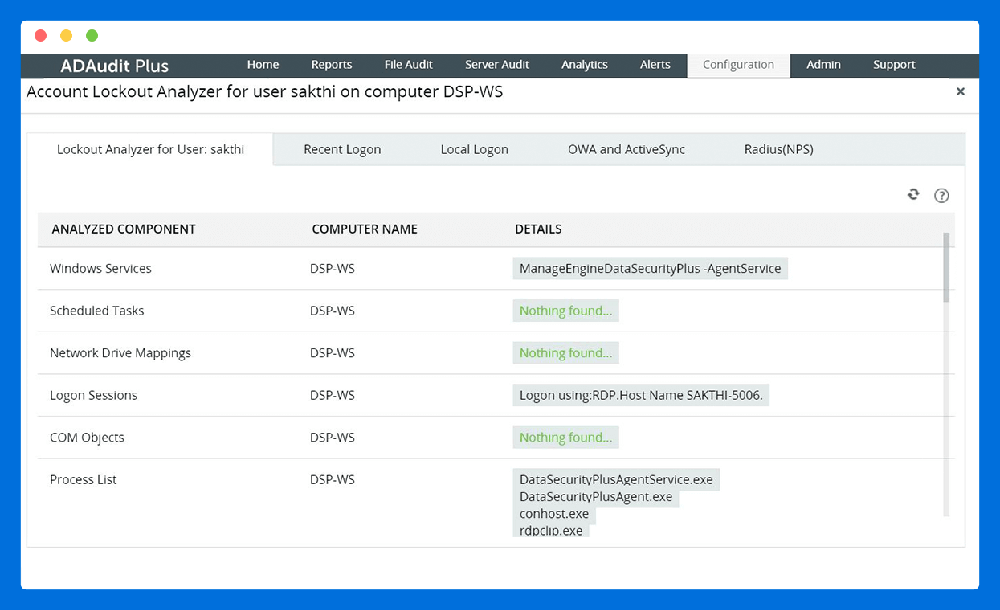Click DSP-WS in Windows Services row
1000x610 pixels.
click(332, 269)
